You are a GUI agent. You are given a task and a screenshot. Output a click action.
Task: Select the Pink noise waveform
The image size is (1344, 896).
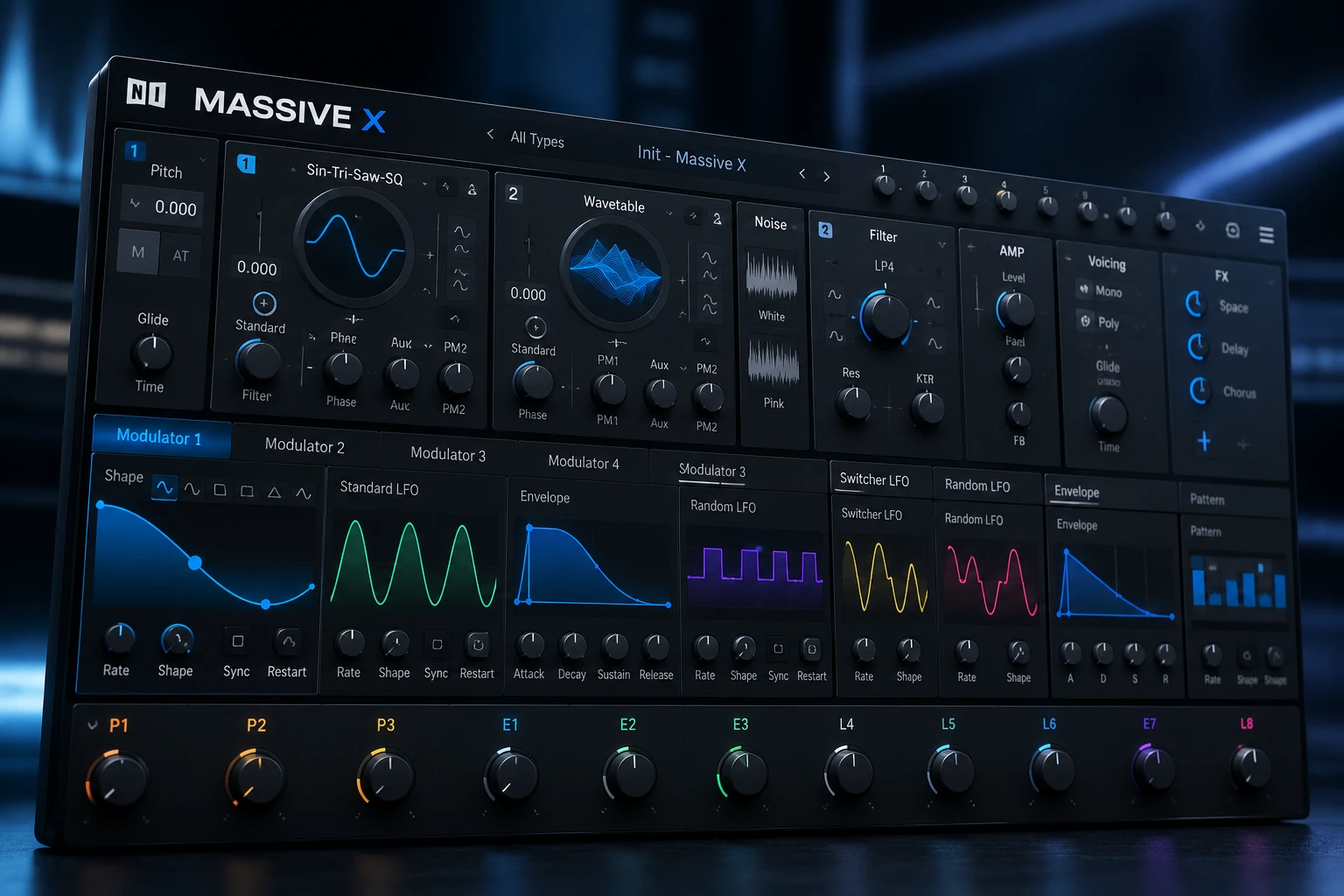pyautogui.click(x=773, y=363)
